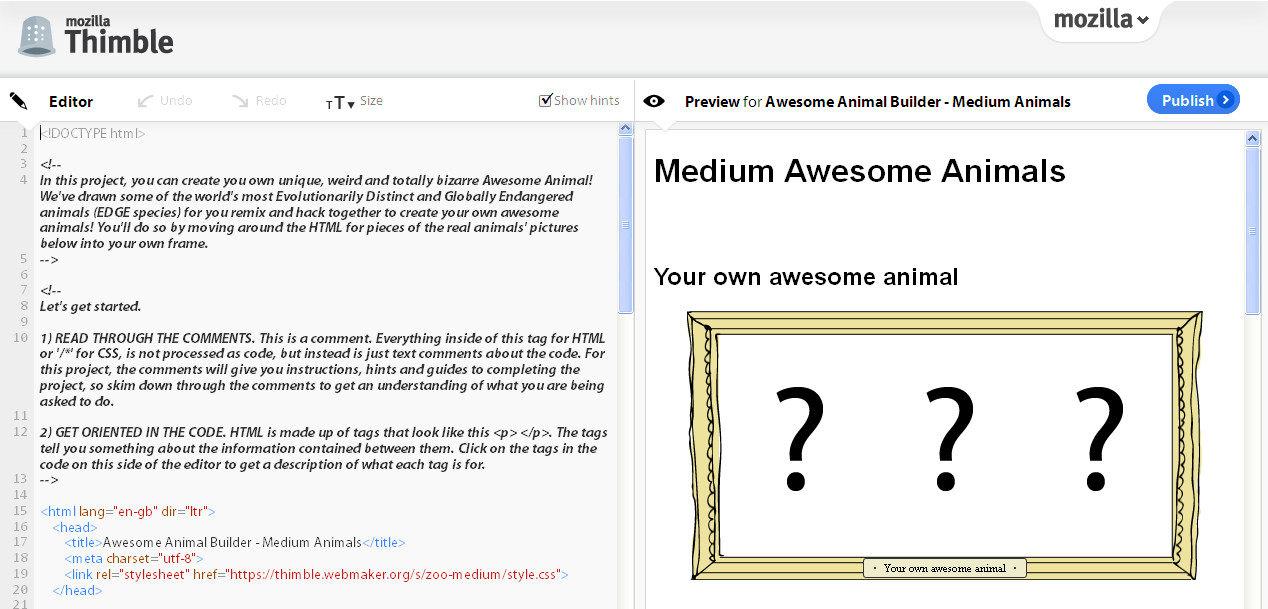Select the Editor pencil icon
The image size is (1268, 609).
click(18, 100)
